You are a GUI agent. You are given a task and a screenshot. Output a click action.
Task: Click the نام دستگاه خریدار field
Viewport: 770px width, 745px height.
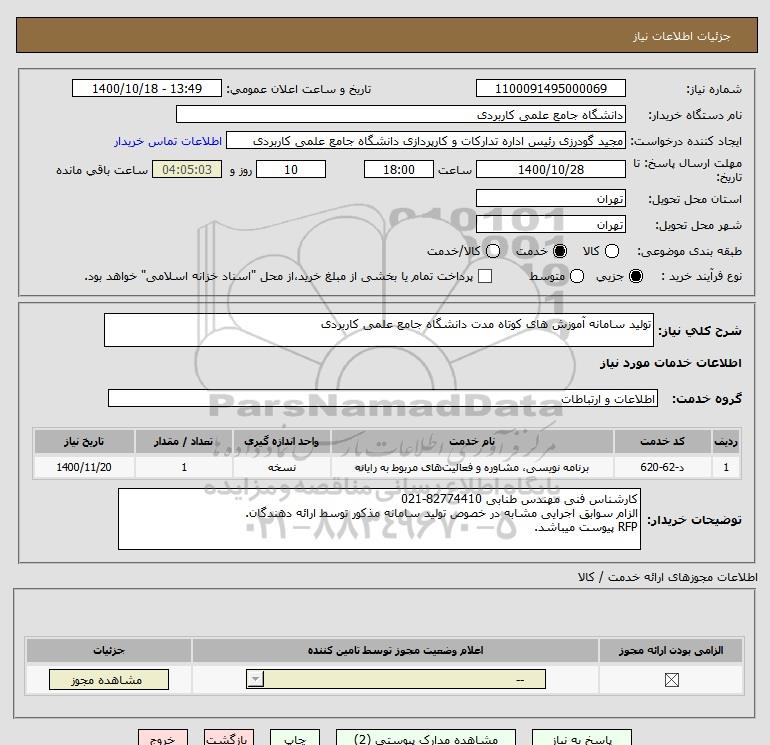(401, 114)
